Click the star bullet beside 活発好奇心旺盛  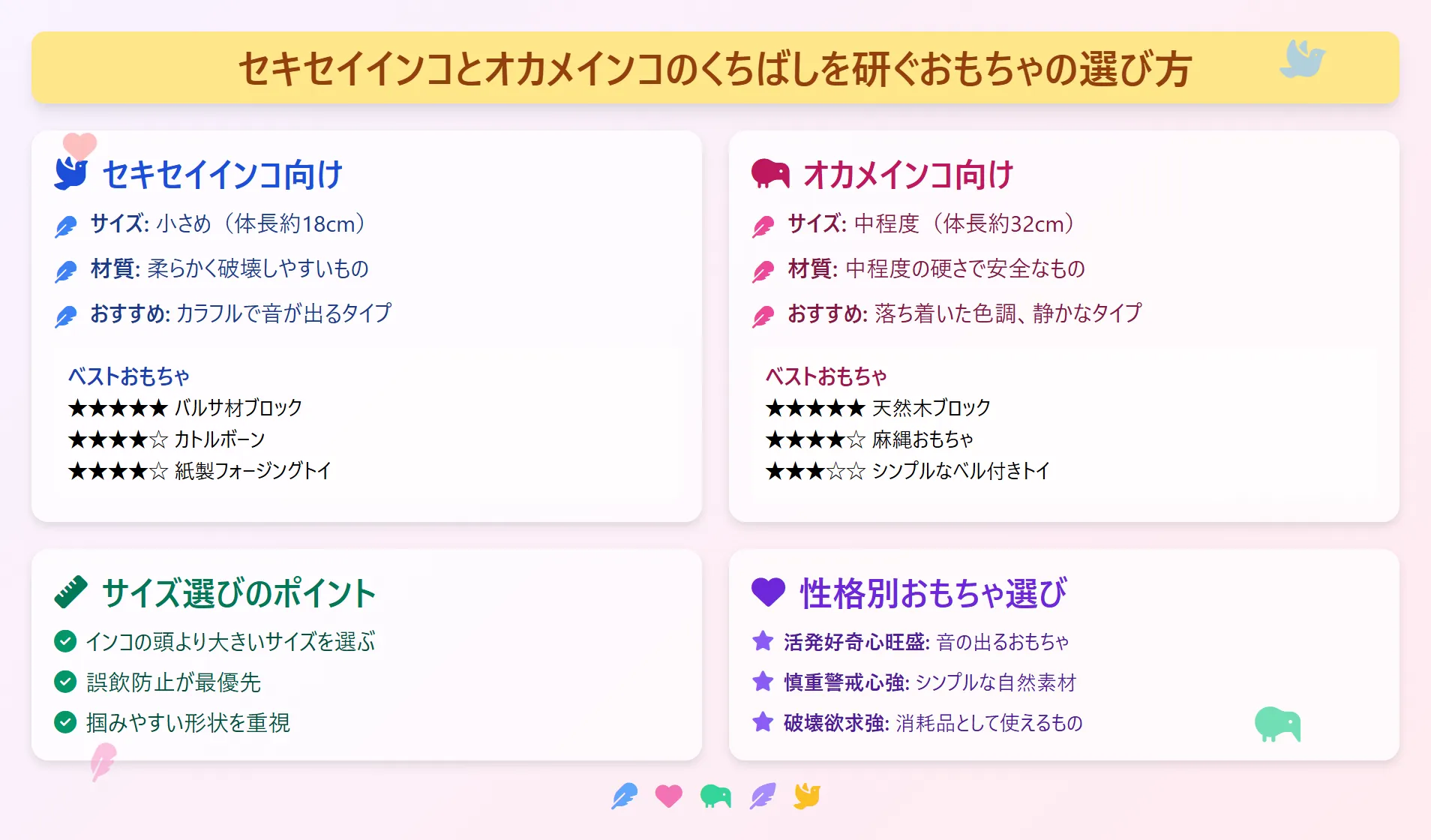[x=763, y=641]
